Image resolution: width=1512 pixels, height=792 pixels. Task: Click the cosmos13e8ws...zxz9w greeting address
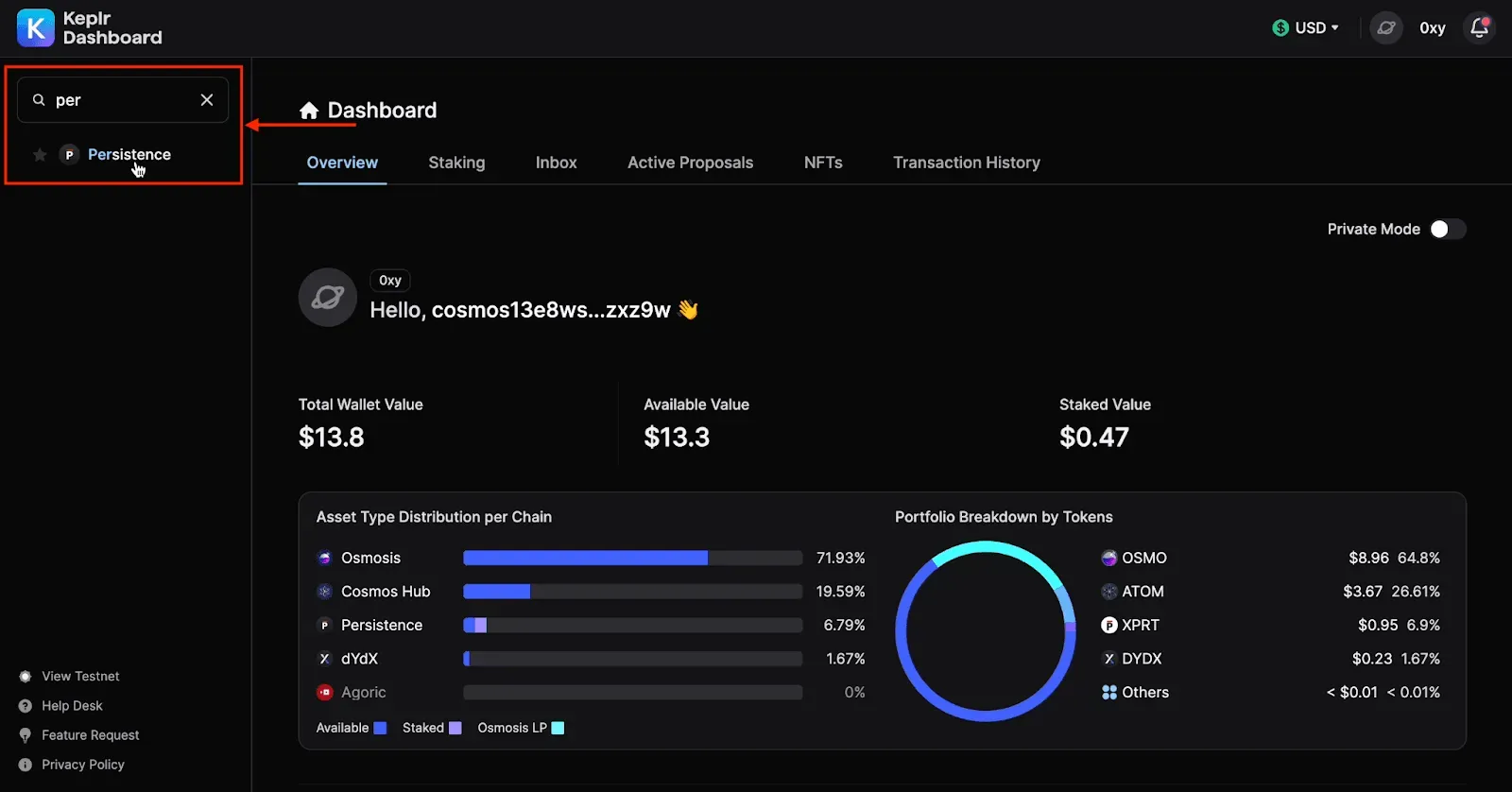tap(551, 310)
